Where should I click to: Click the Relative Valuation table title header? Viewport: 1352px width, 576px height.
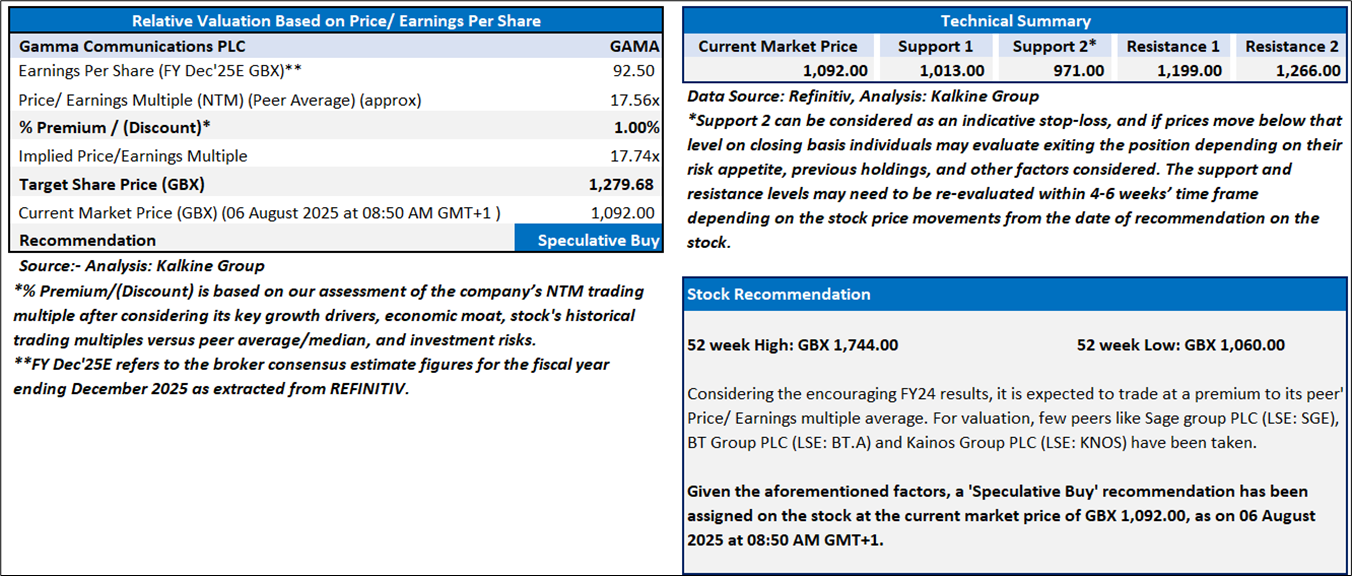[336, 21]
